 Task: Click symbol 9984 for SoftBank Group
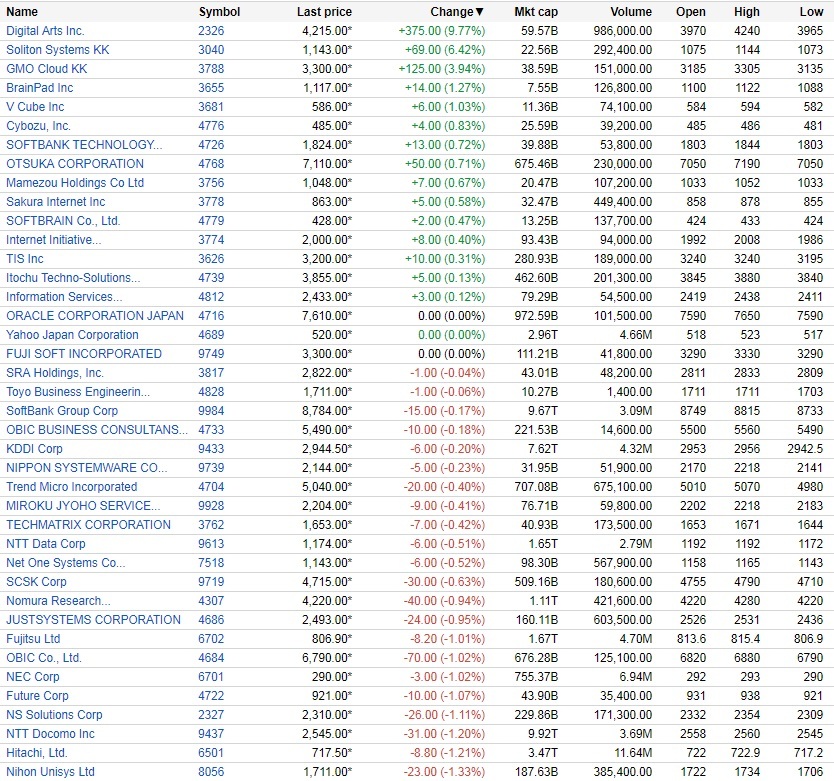pyautogui.click(x=211, y=411)
